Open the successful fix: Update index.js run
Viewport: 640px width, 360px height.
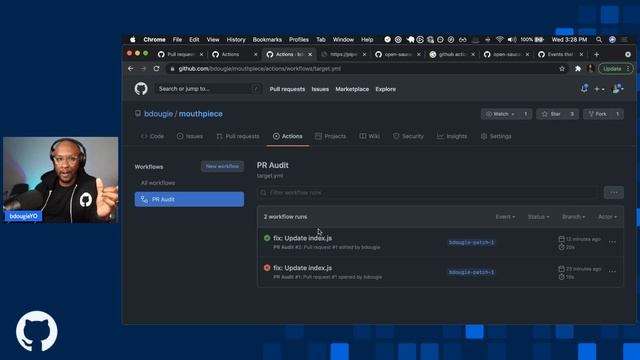[302, 238]
